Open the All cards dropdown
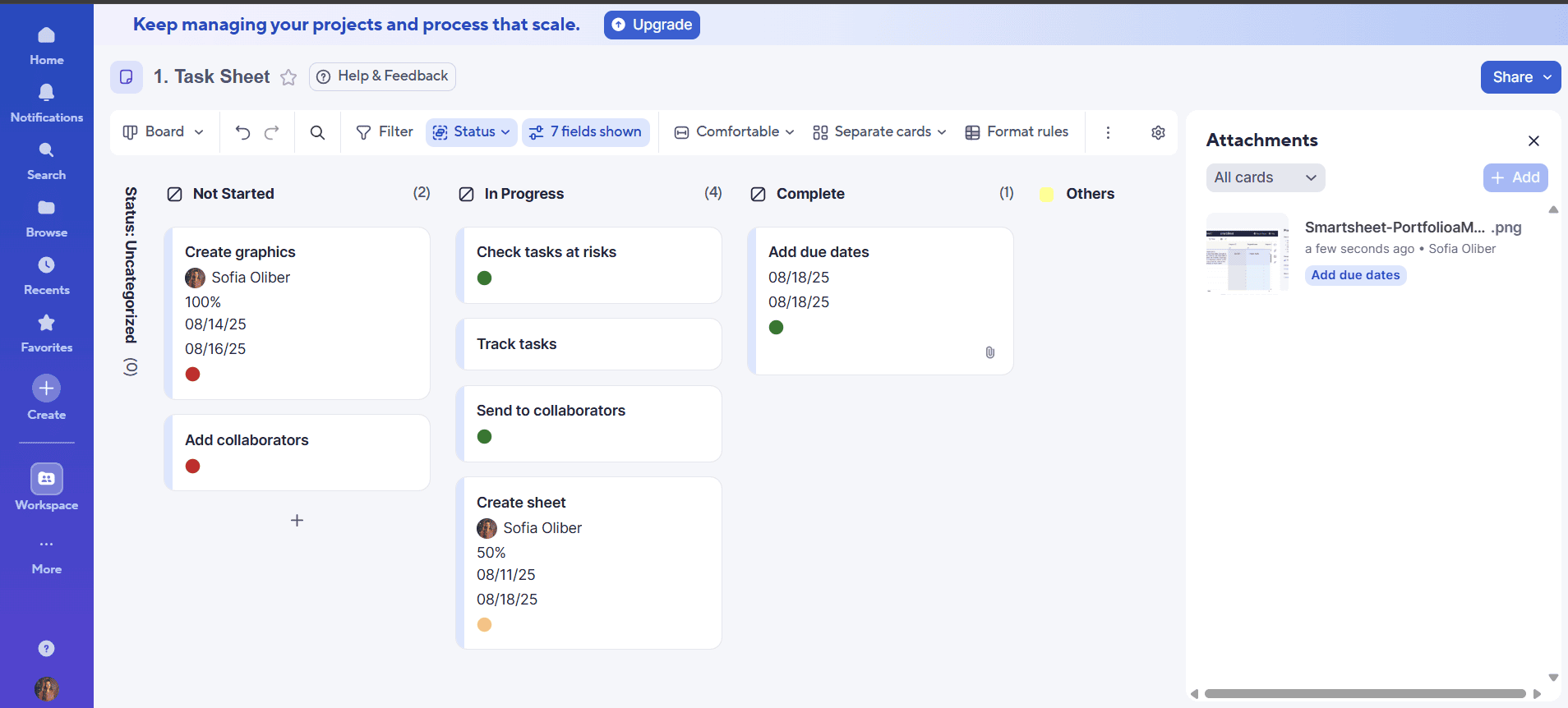 1265,177
